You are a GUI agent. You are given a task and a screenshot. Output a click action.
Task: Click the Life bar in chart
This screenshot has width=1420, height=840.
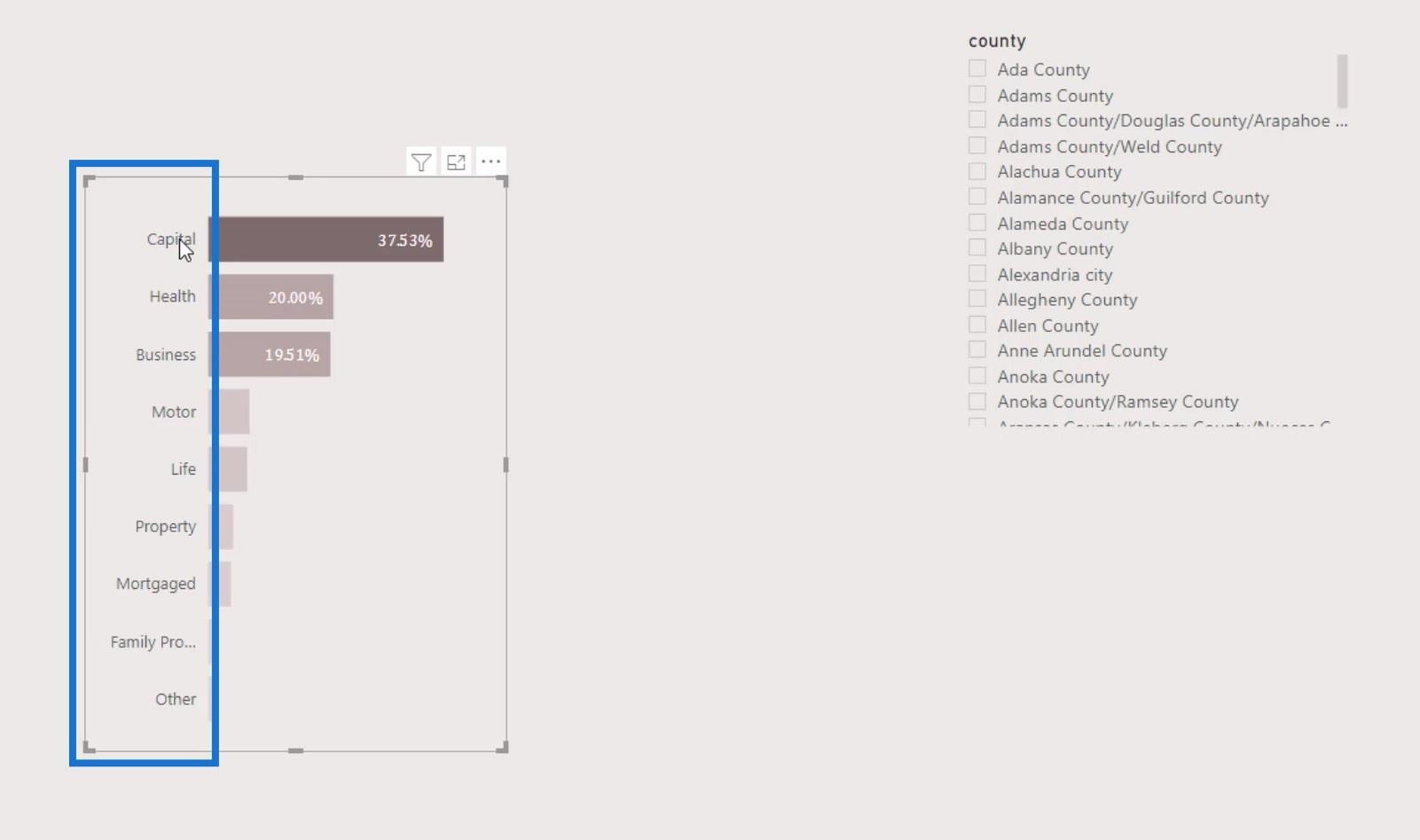click(x=228, y=469)
